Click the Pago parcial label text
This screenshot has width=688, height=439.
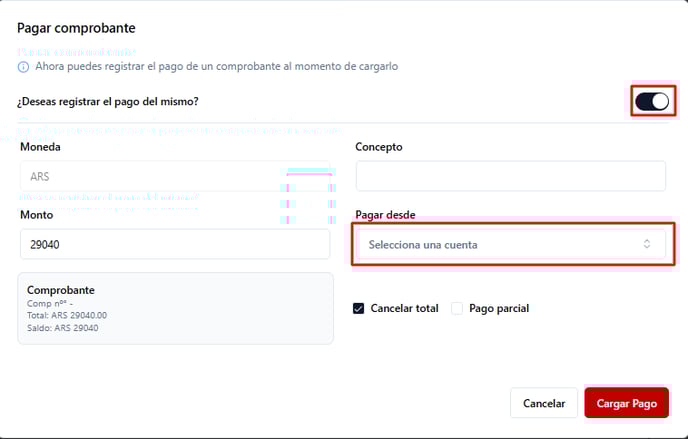pyautogui.click(x=498, y=308)
